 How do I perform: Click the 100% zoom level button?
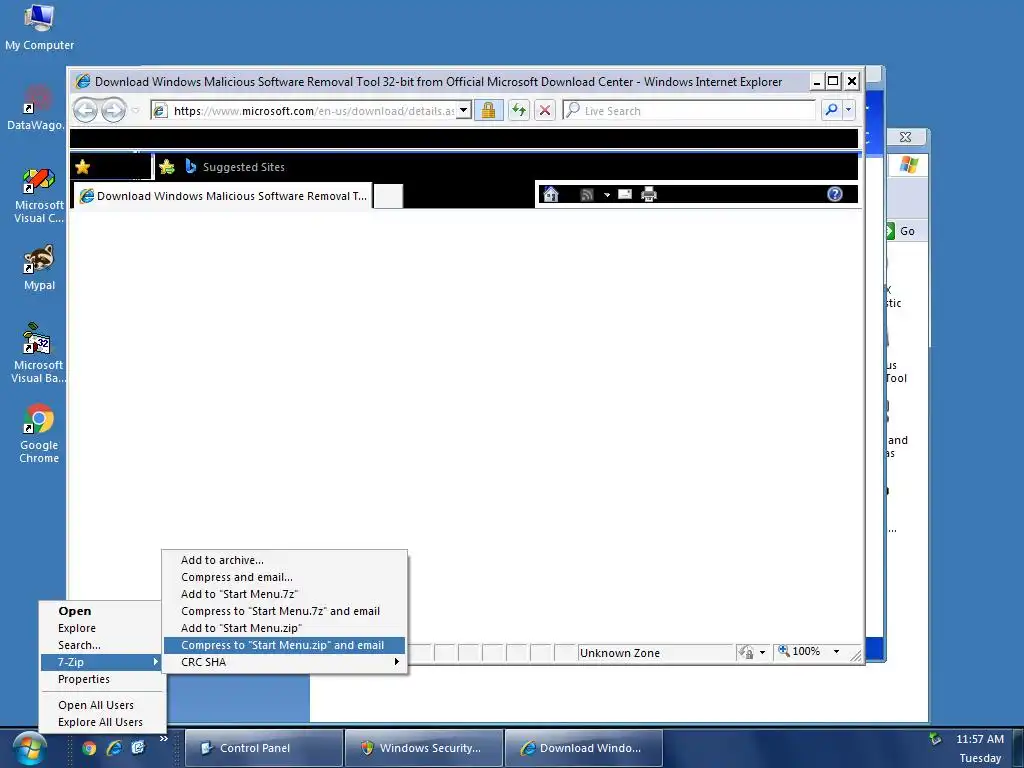click(x=800, y=652)
